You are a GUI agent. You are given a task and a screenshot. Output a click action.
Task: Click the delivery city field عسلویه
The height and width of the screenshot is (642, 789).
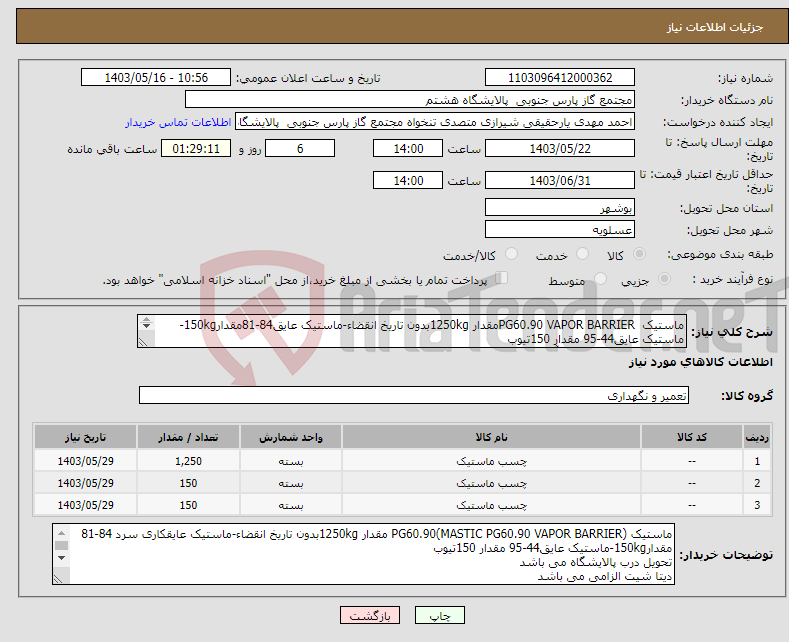tap(560, 229)
